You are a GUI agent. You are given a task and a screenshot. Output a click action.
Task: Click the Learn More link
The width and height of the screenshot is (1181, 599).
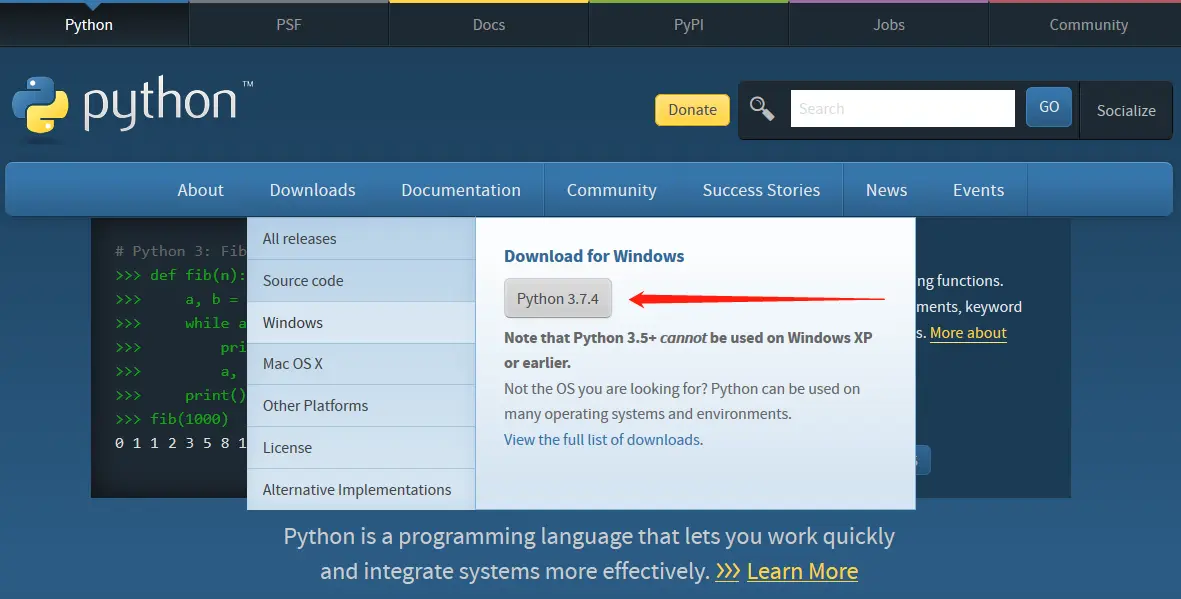pyautogui.click(x=802, y=571)
